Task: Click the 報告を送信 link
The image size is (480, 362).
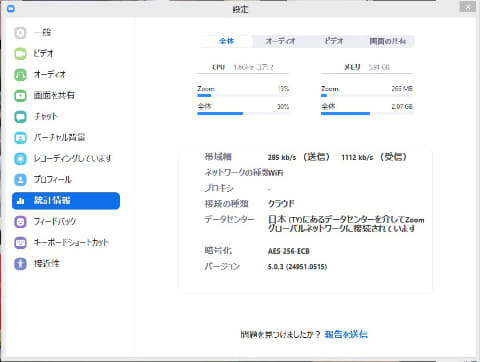Action: (x=346, y=334)
